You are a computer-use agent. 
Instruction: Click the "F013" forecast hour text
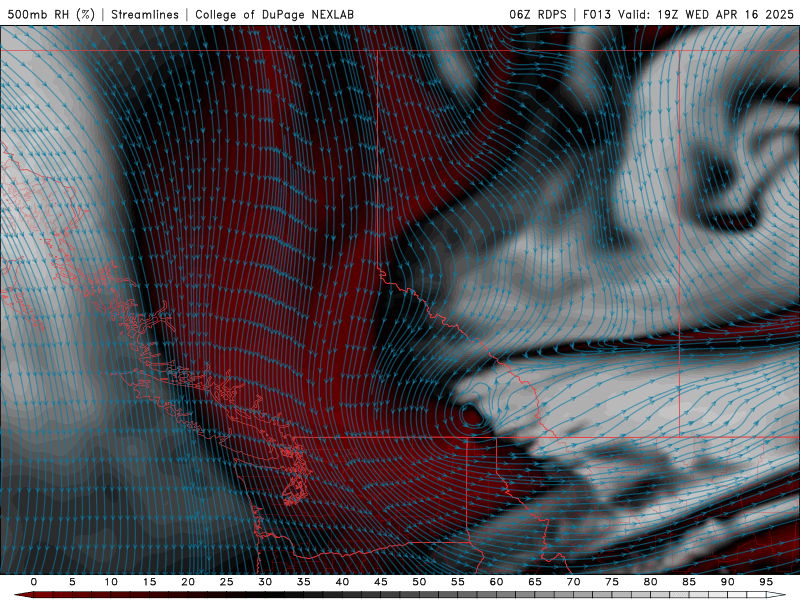point(596,14)
